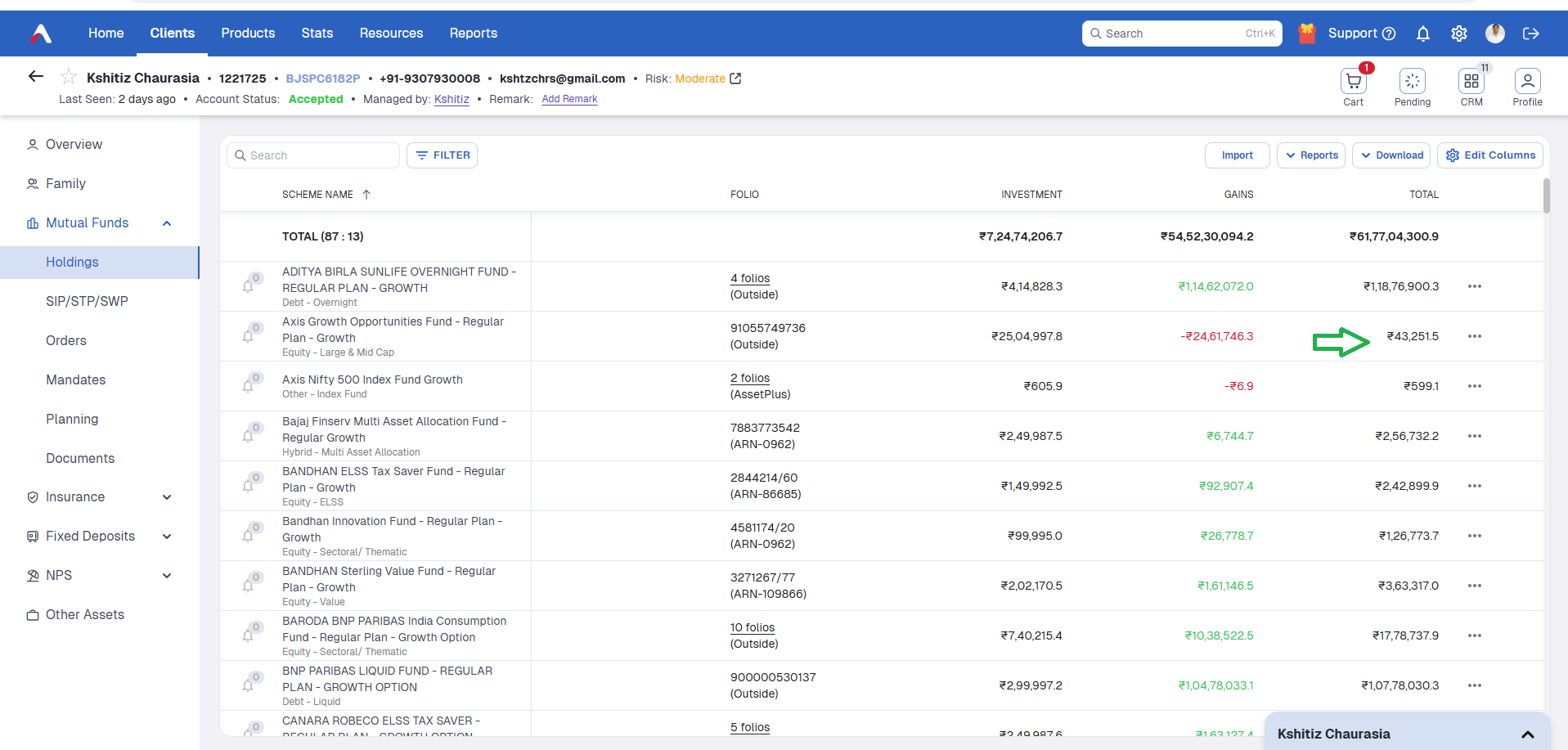Set alert bell for Baroda BNP Paribas Consumption Fund
Screen dimensions: 1568x750
249,635
